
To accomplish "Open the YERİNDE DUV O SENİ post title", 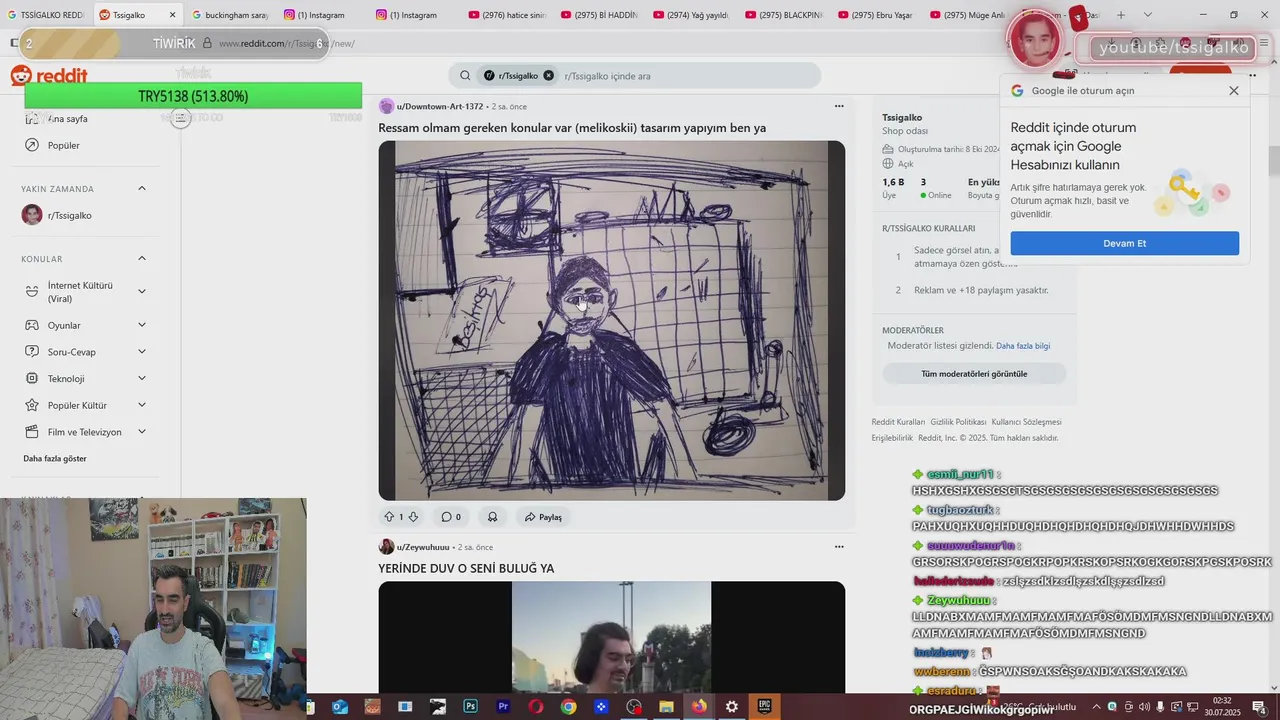I will tap(466, 568).
